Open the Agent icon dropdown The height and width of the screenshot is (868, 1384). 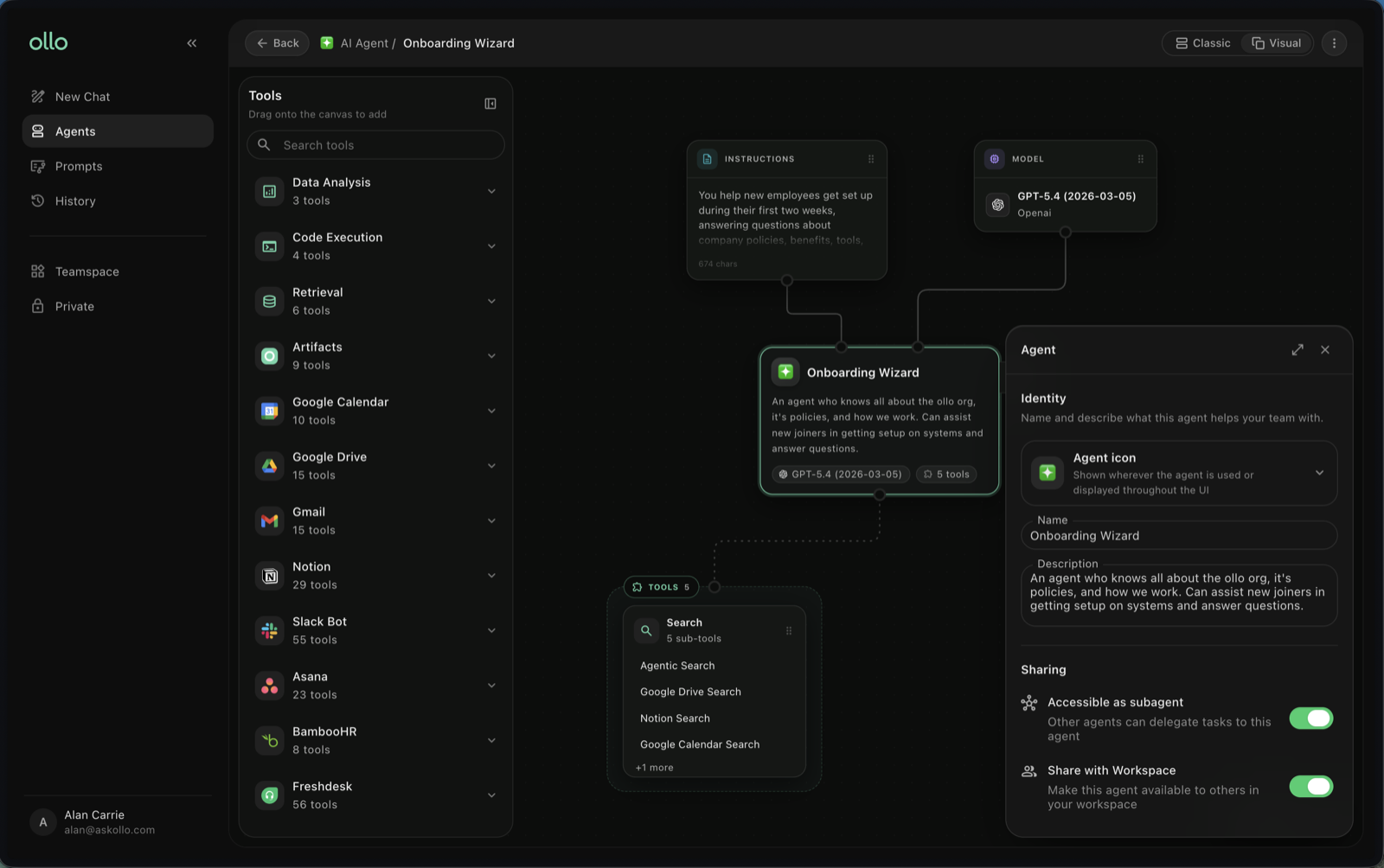(x=1319, y=473)
